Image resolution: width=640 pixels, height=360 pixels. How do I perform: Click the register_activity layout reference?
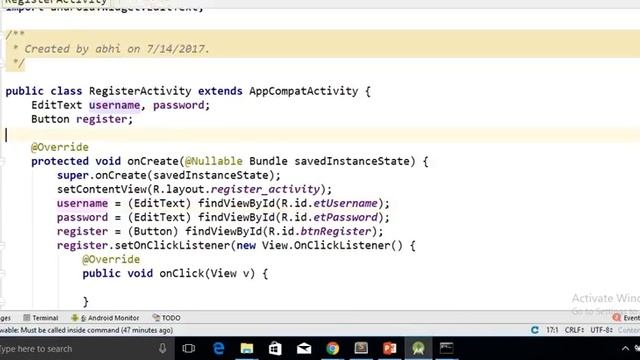(x=265, y=189)
